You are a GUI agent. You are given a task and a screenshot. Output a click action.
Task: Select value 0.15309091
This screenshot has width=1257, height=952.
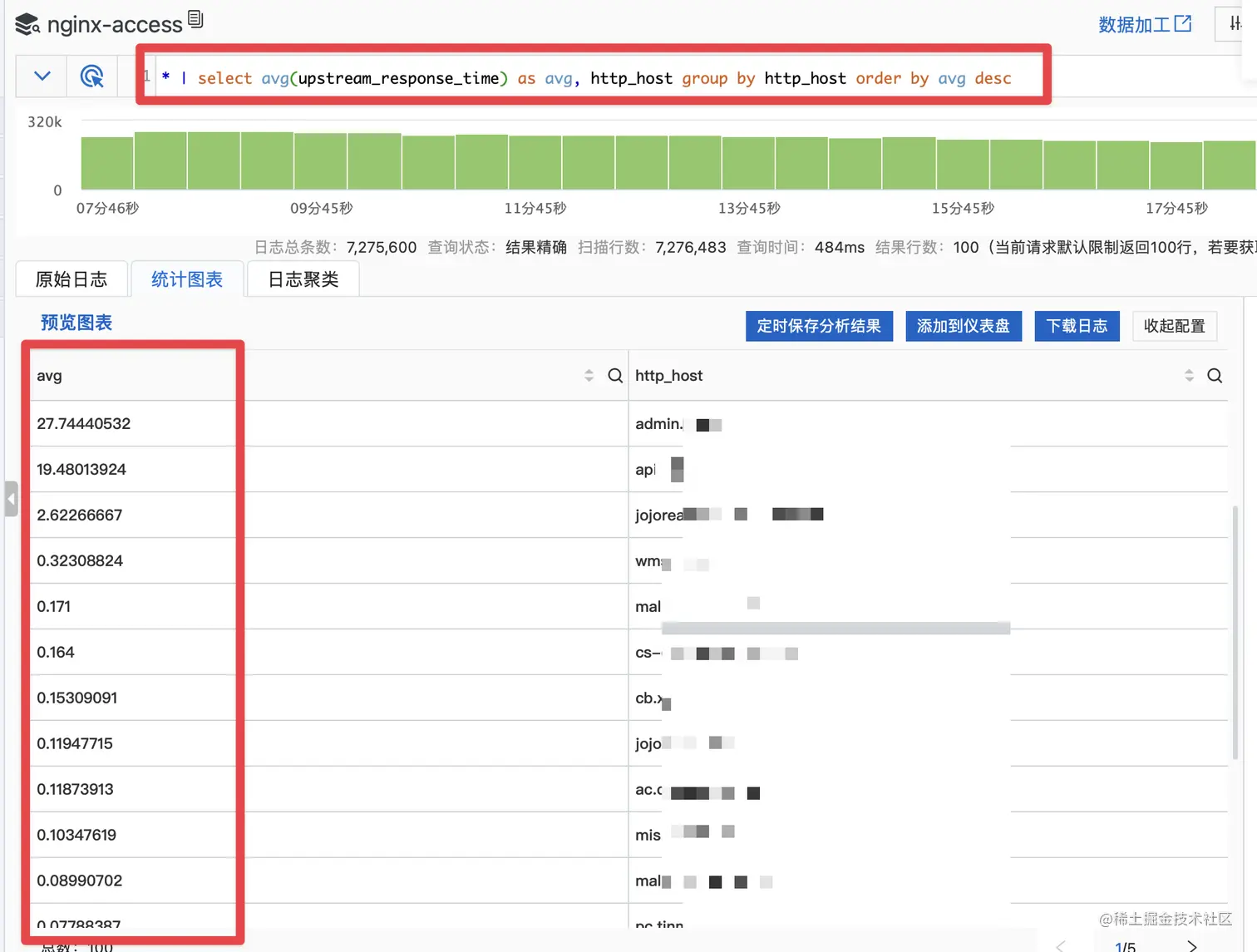click(x=76, y=698)
